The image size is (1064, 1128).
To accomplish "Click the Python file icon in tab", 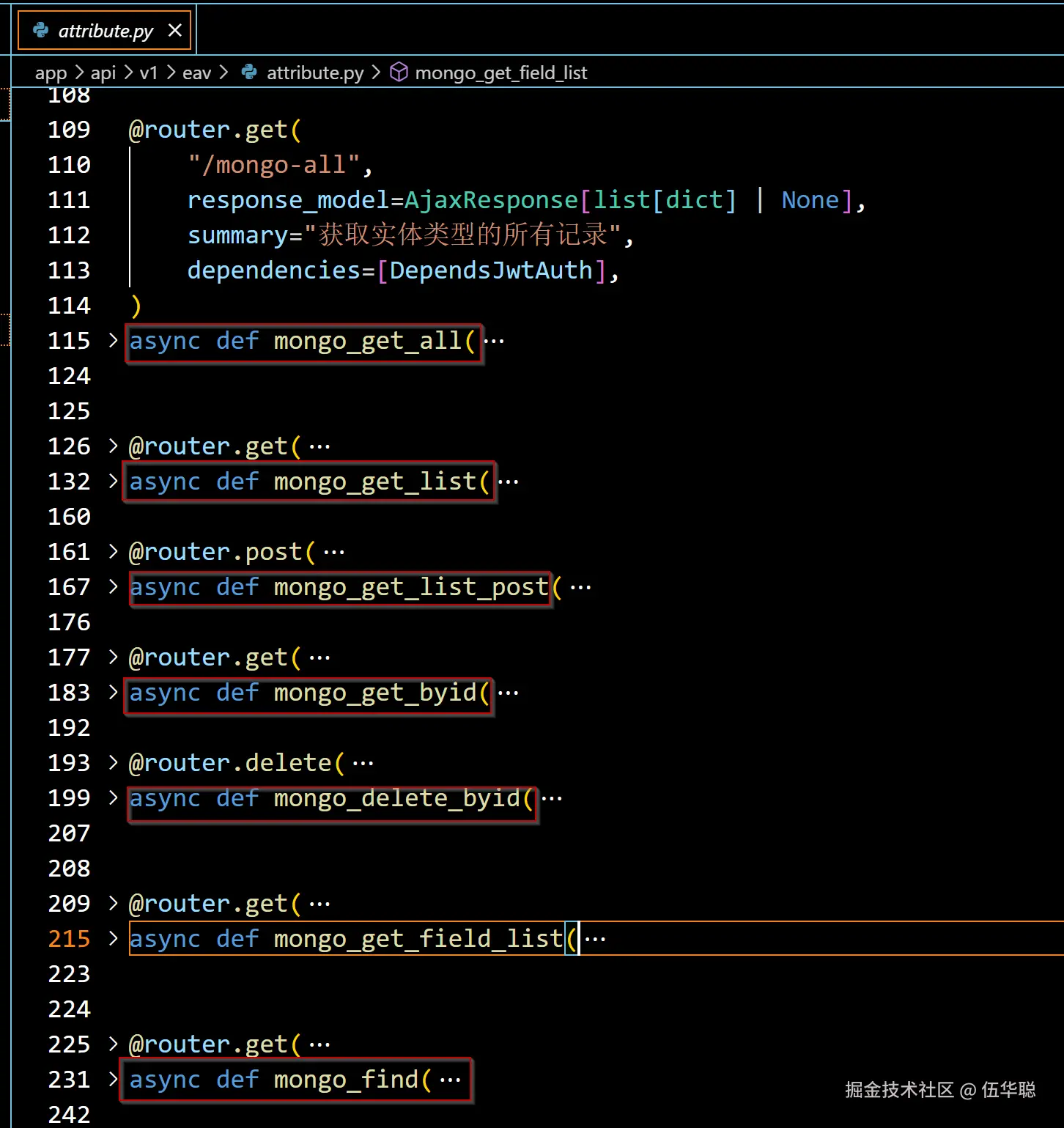I will click(41, 30).
